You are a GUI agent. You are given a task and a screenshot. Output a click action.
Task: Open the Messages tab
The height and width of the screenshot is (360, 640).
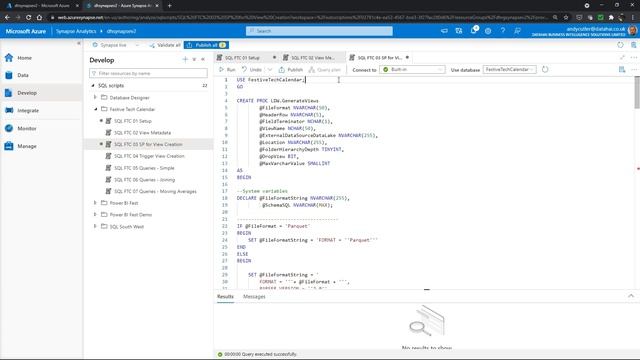tap(254, 297)
